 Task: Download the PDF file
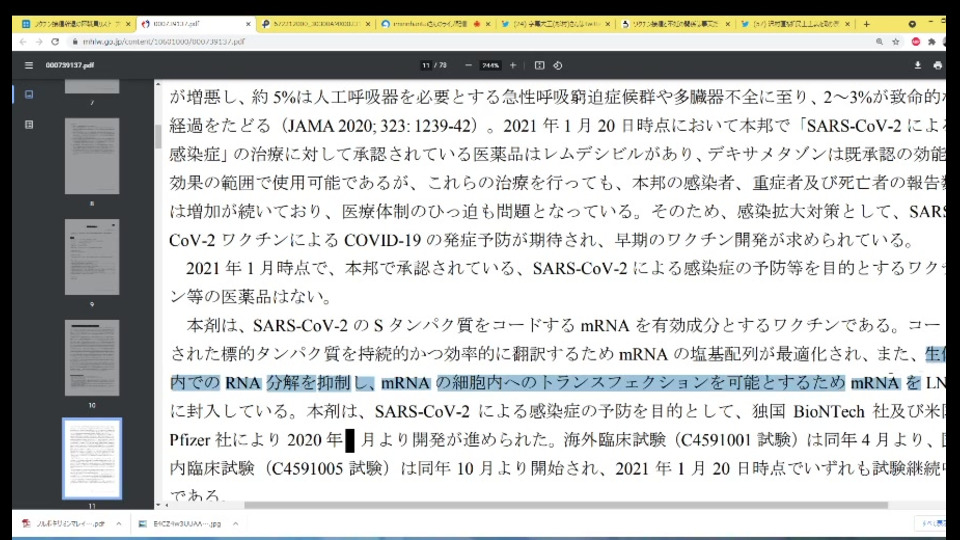tap(917, 65)
